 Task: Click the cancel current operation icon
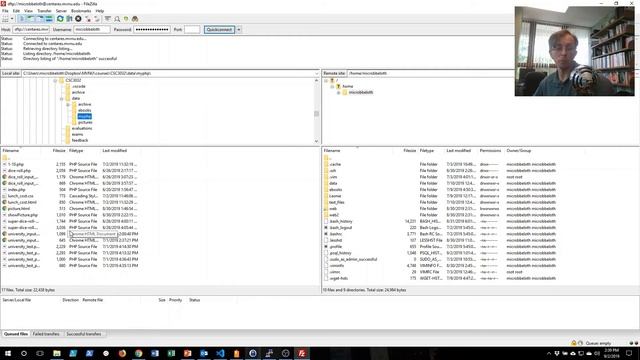(x=78, y=19)
